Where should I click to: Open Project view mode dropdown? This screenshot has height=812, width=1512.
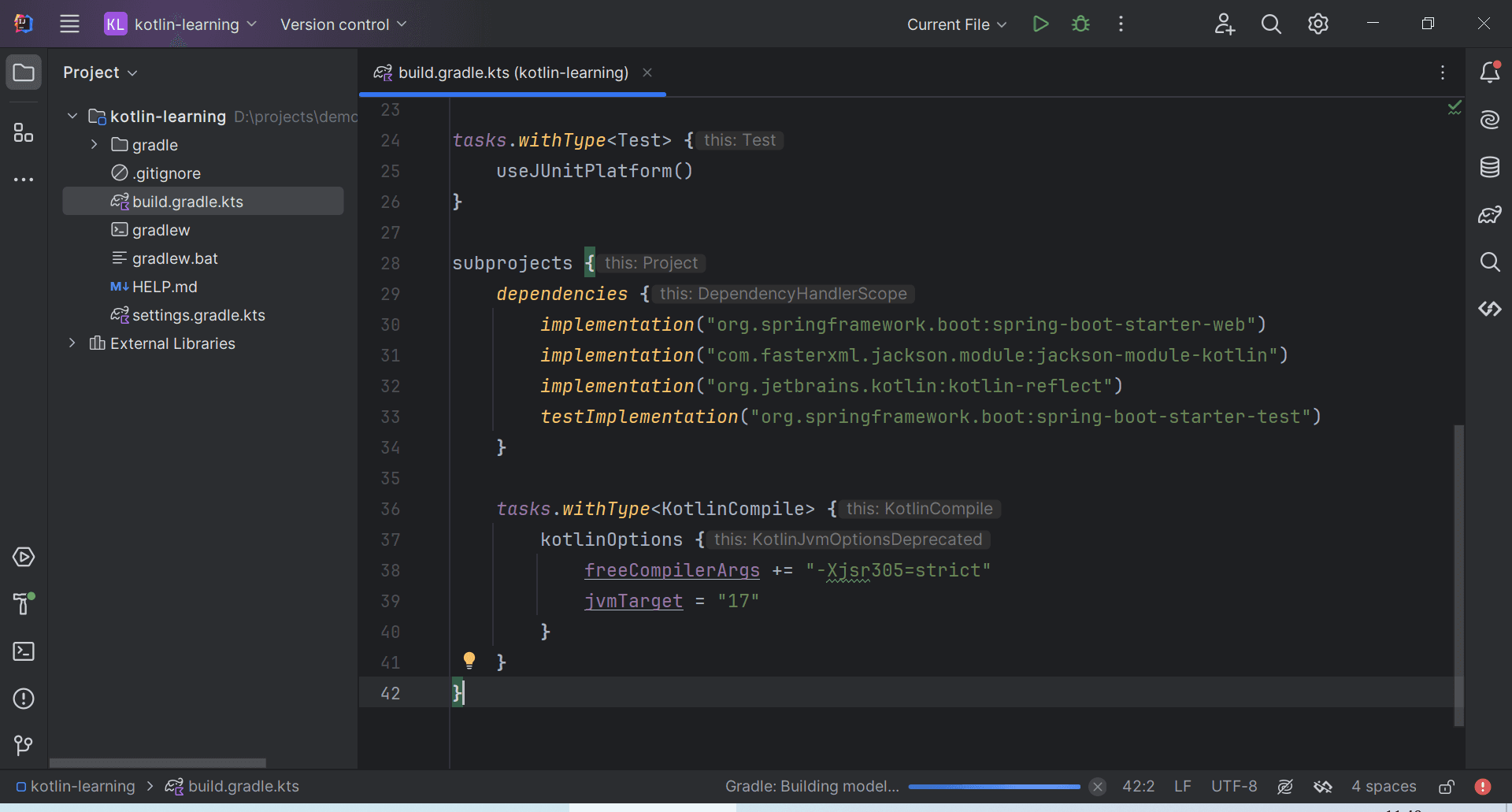[100, 72]
